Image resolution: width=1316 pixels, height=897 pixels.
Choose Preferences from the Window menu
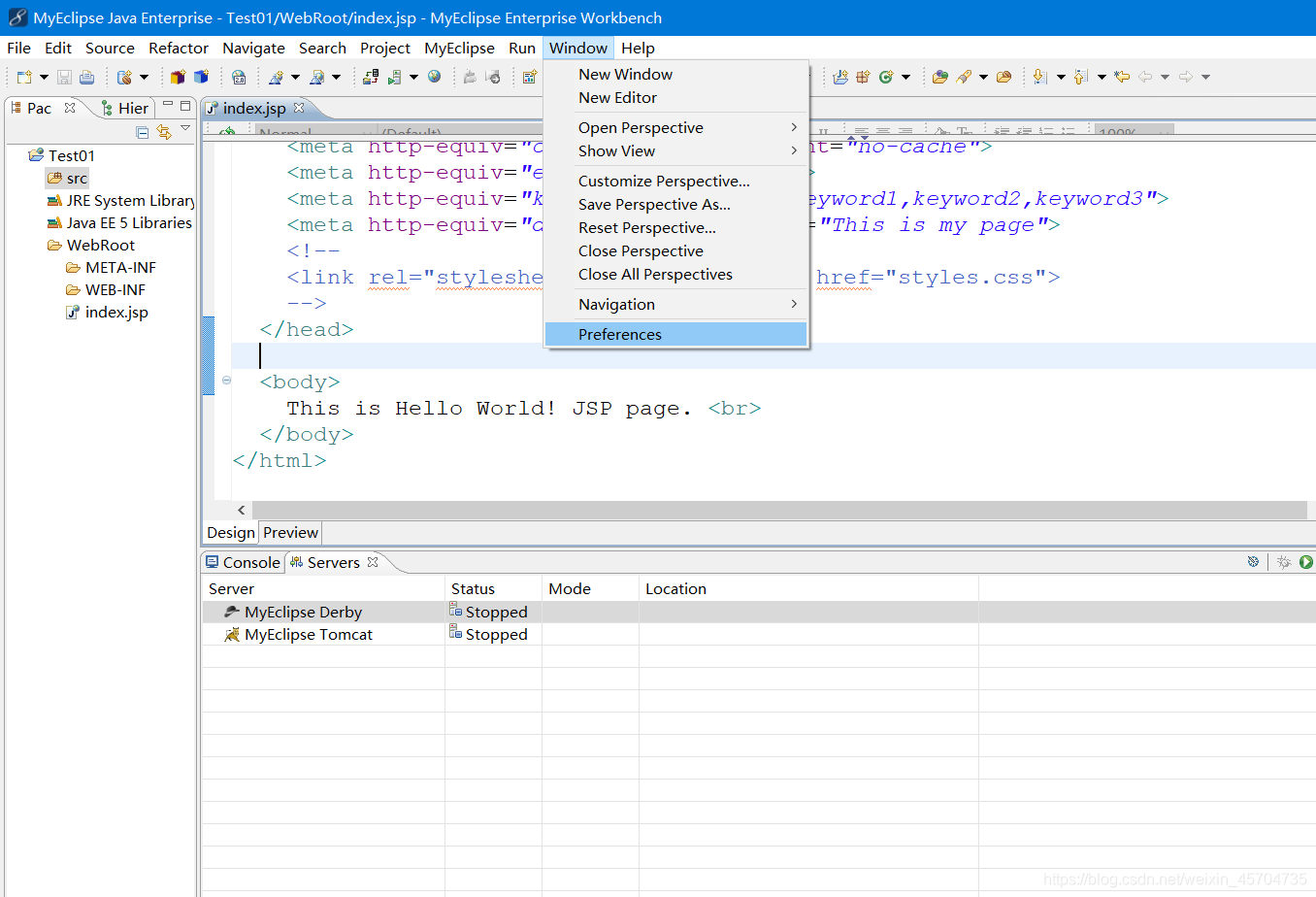(x=676, y=334)
